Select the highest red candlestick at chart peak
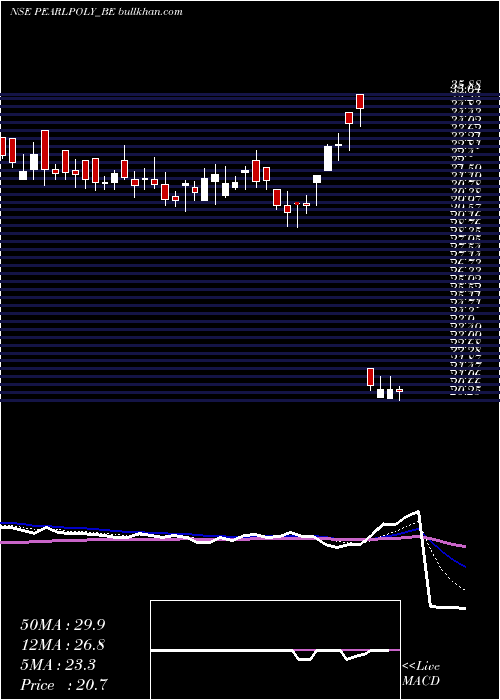 pos(360,101)
